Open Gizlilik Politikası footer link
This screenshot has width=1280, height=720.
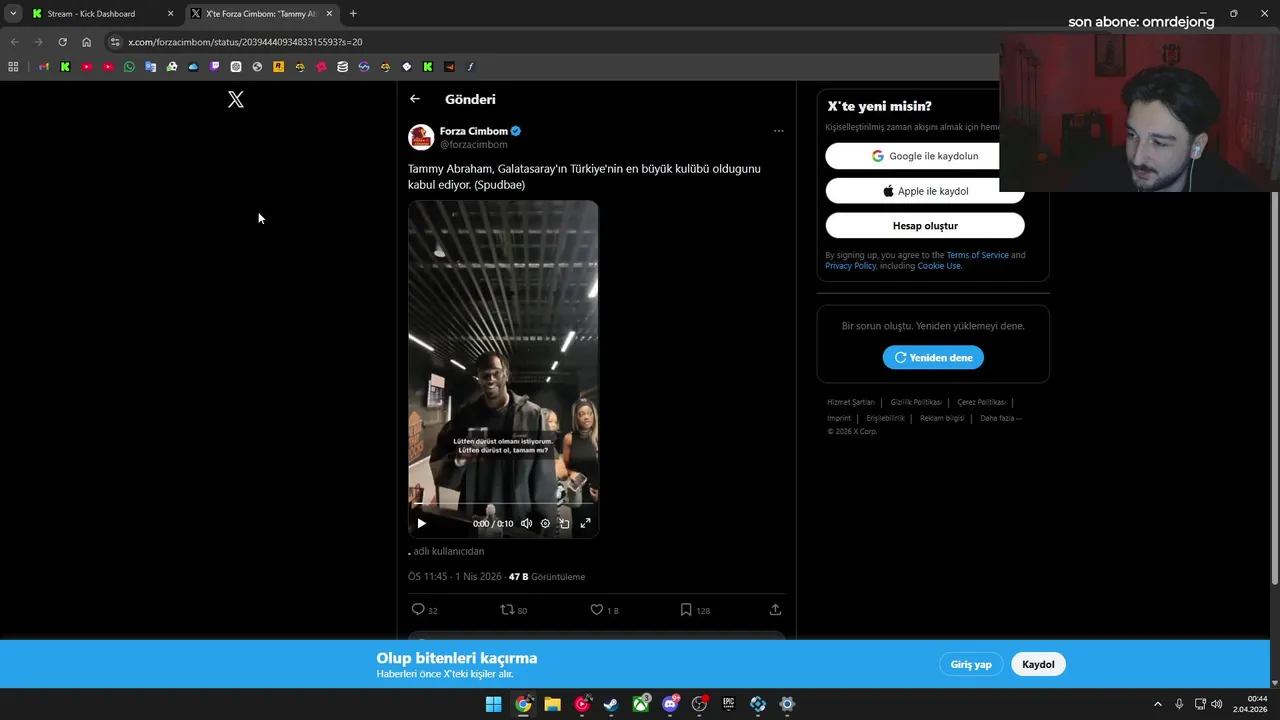[916, 402]
